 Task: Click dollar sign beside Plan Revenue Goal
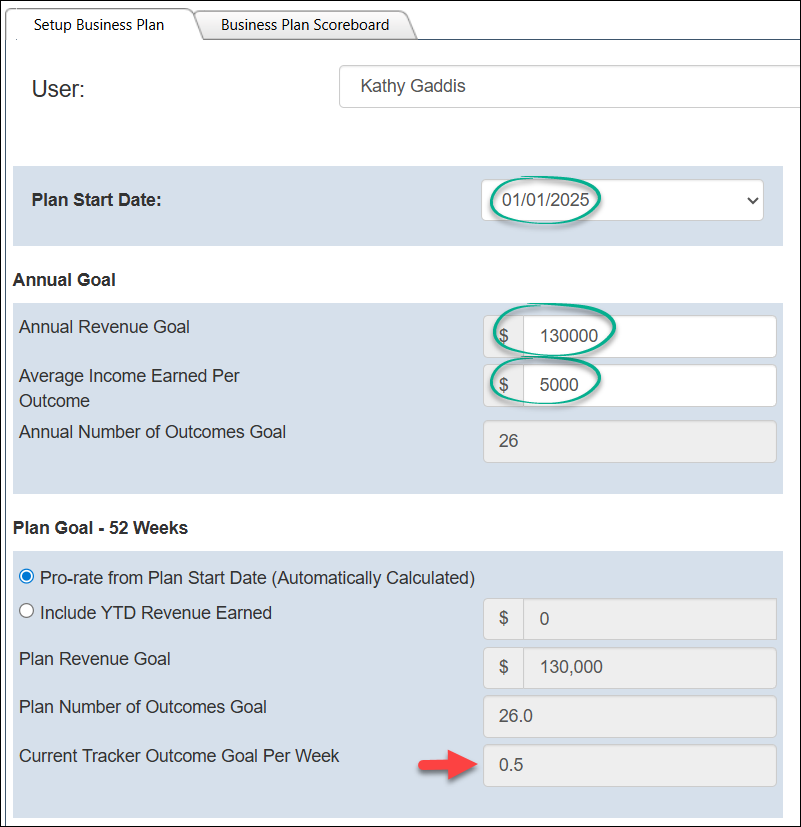click(504, 667)
